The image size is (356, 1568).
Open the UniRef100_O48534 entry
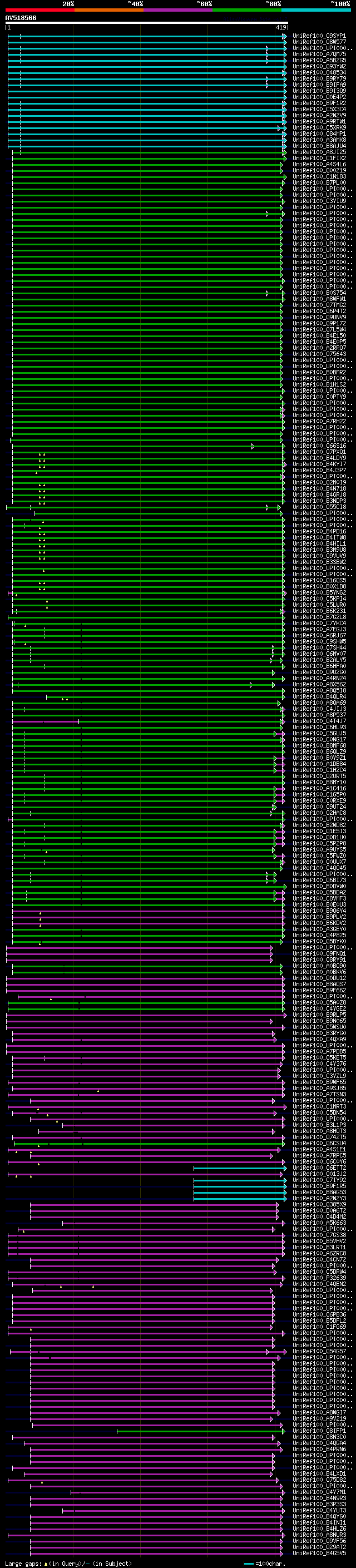[x=319, y=72]
